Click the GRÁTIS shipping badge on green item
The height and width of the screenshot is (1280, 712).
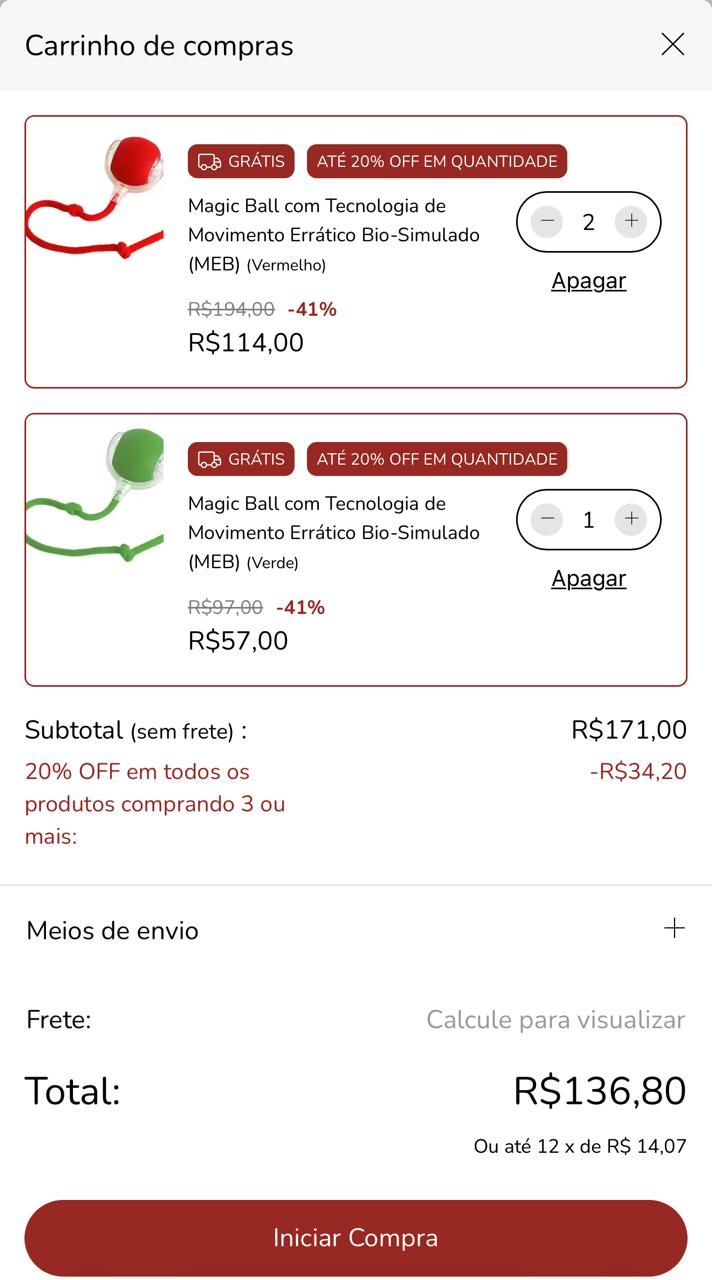[241, 459]
